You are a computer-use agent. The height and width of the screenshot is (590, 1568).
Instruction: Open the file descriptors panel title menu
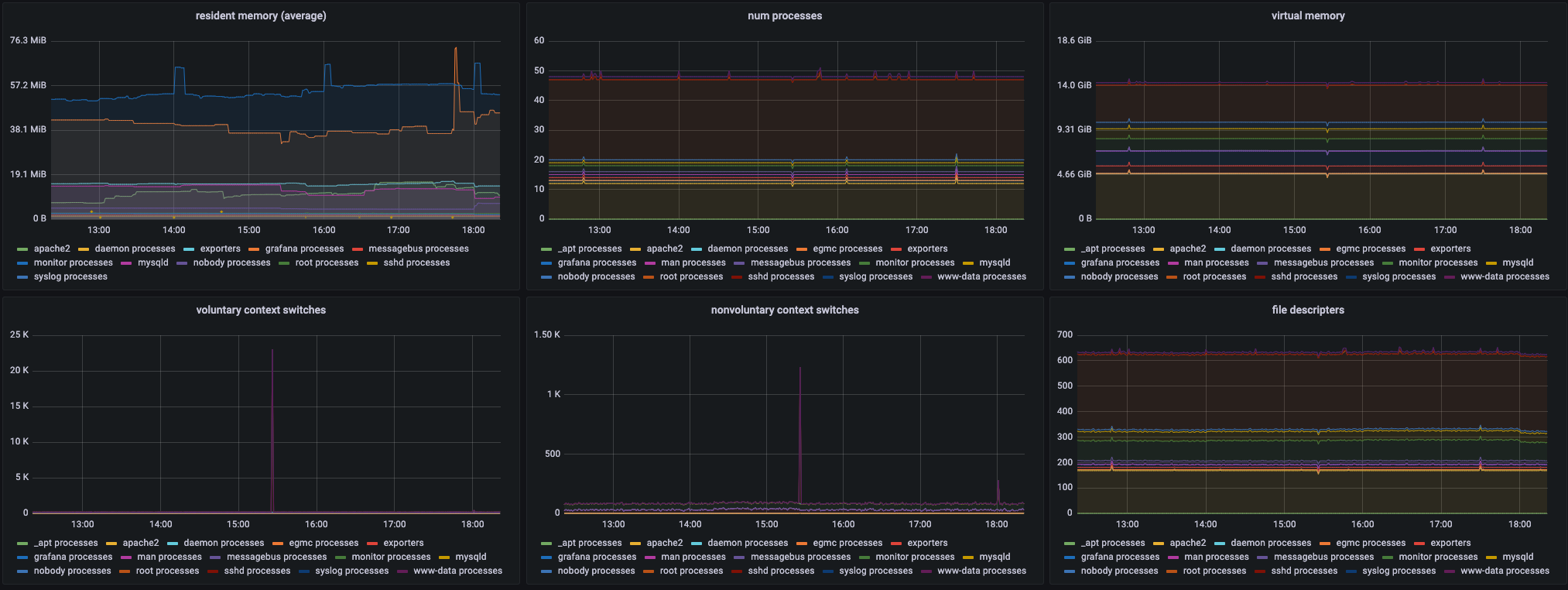pyautogui.click(x=1308, y=310)
